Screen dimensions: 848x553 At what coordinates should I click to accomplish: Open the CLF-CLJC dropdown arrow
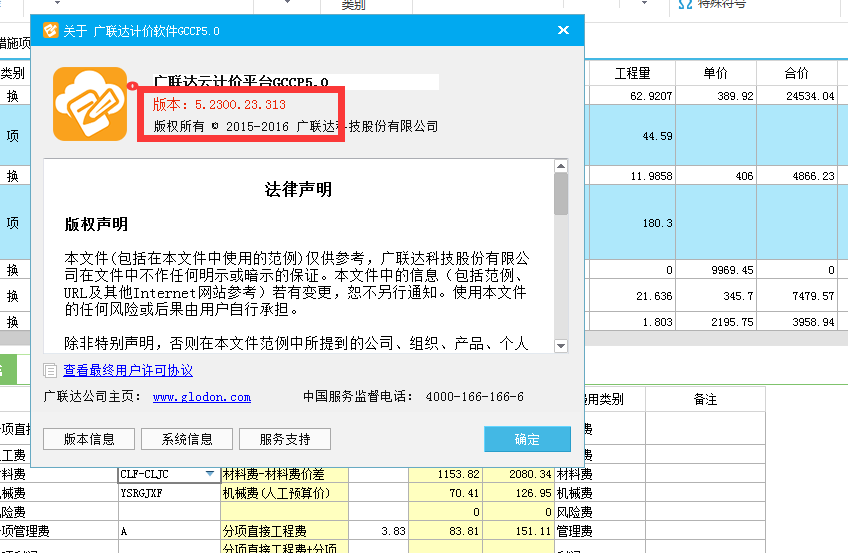pos(210,474)
